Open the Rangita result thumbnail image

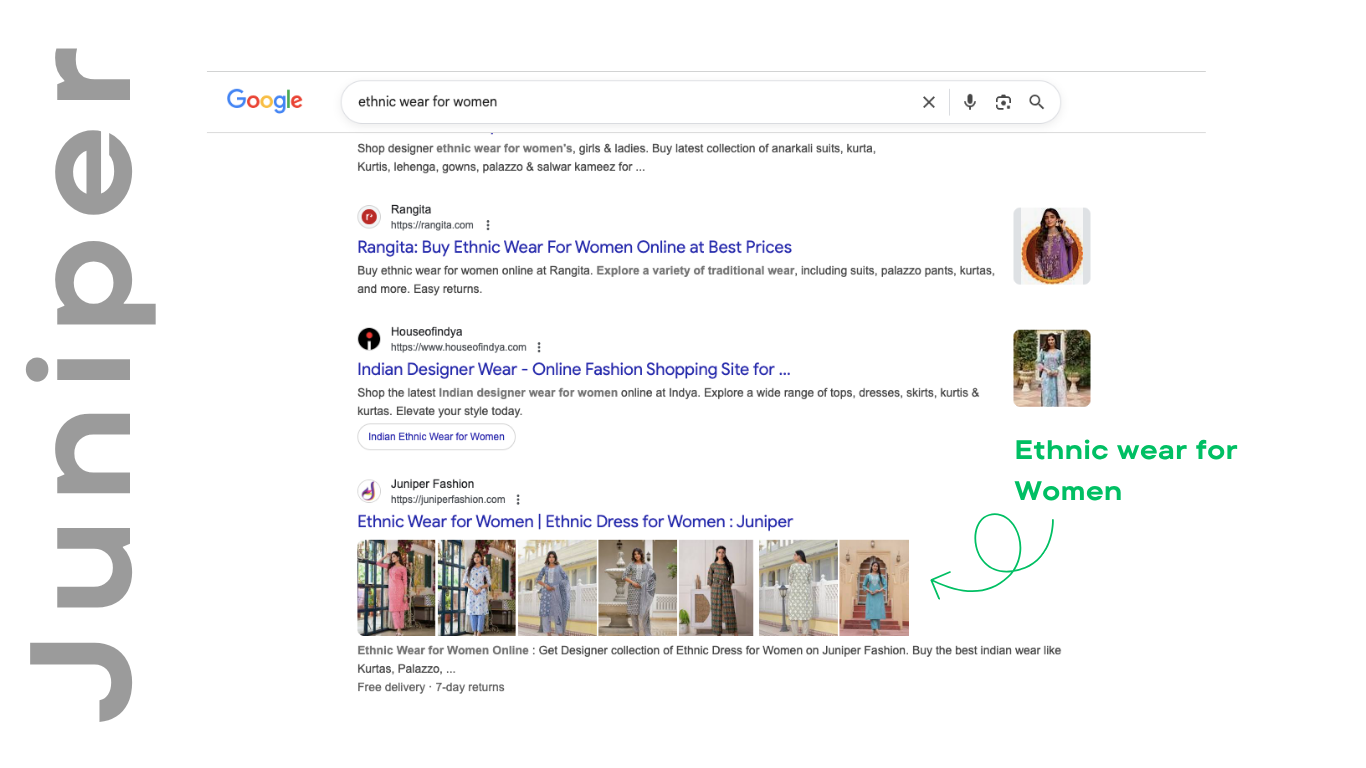click(1052, 246)
